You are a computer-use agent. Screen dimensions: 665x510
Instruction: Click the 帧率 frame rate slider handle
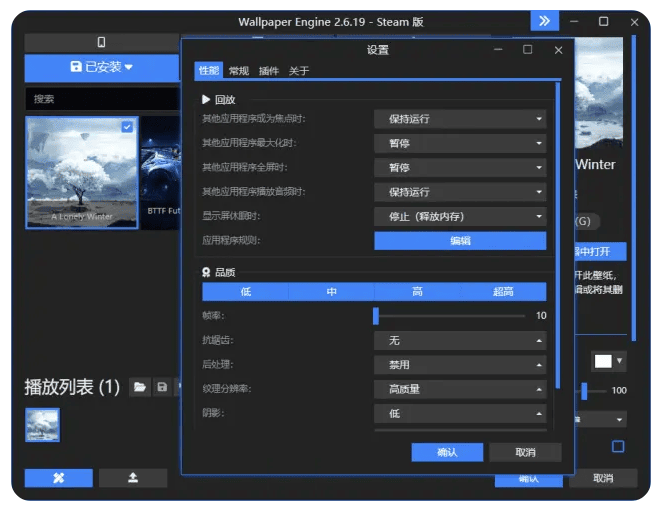coord(376,316)
